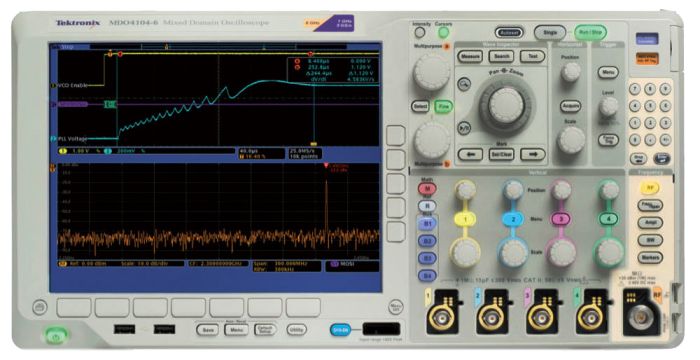This screenshot has height=360, width=700.
Task: Toggle green channel 4 on
Action: tap(608, 219)
